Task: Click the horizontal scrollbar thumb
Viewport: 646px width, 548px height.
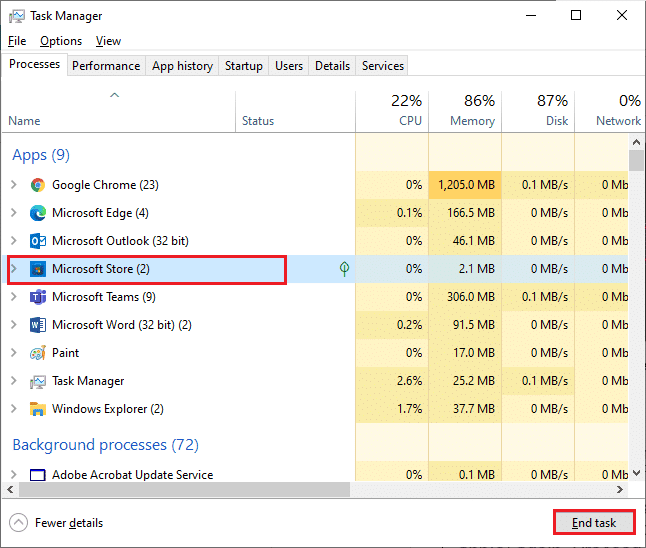Action: [x=185, y=489]
